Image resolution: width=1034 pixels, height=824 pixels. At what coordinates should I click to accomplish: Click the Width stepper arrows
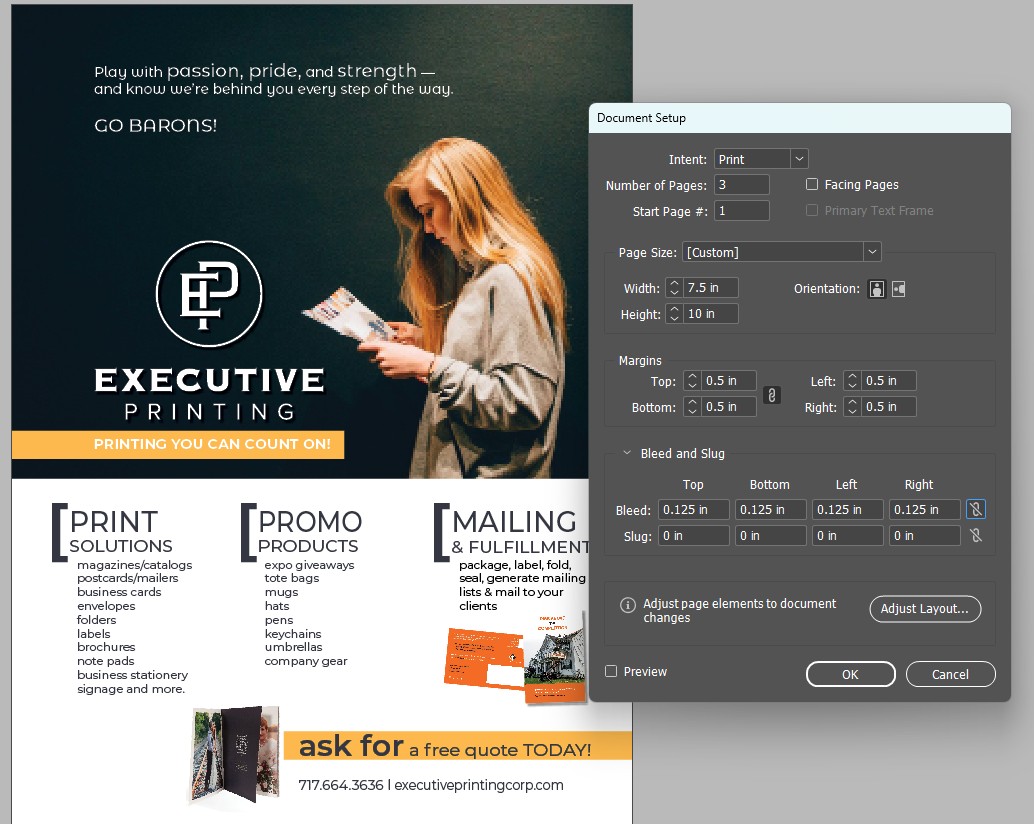click(x=674, y=287)
